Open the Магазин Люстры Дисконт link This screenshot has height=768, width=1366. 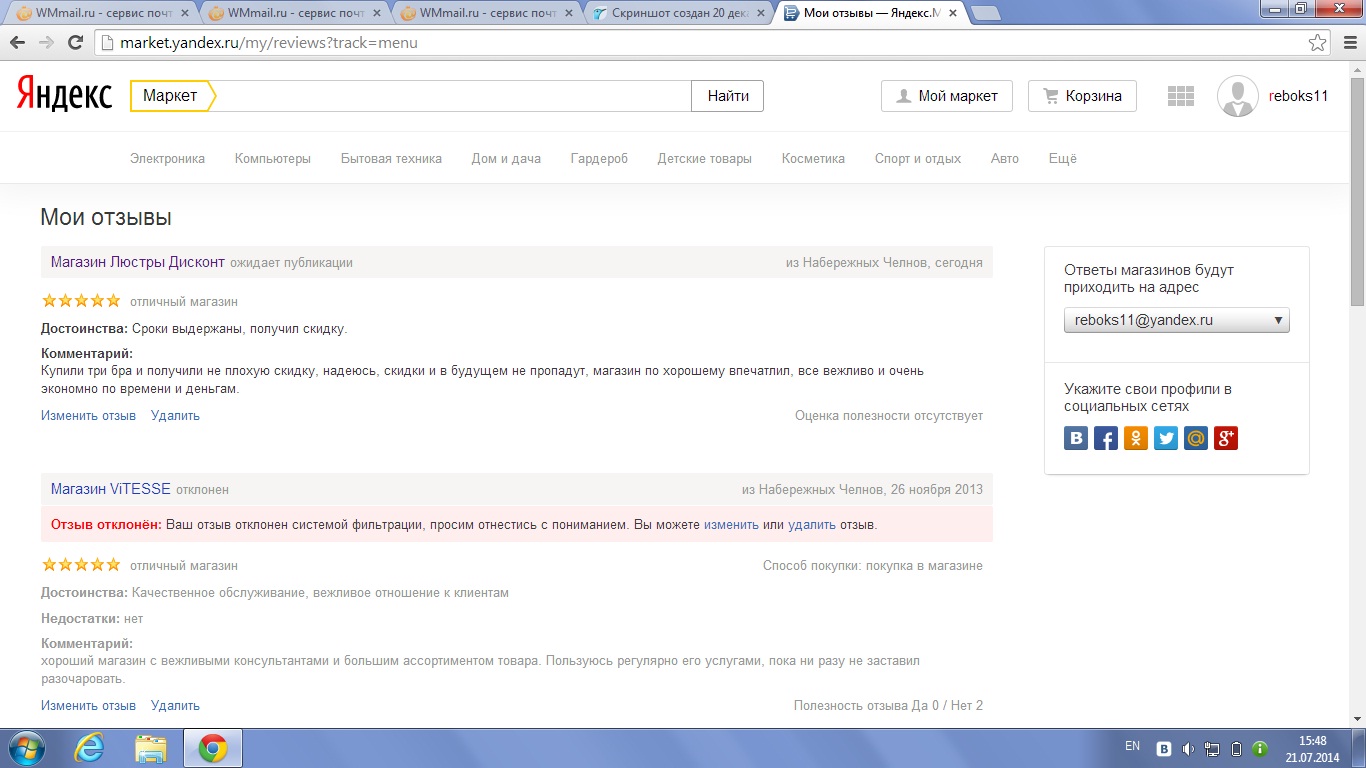coord(138,262)
